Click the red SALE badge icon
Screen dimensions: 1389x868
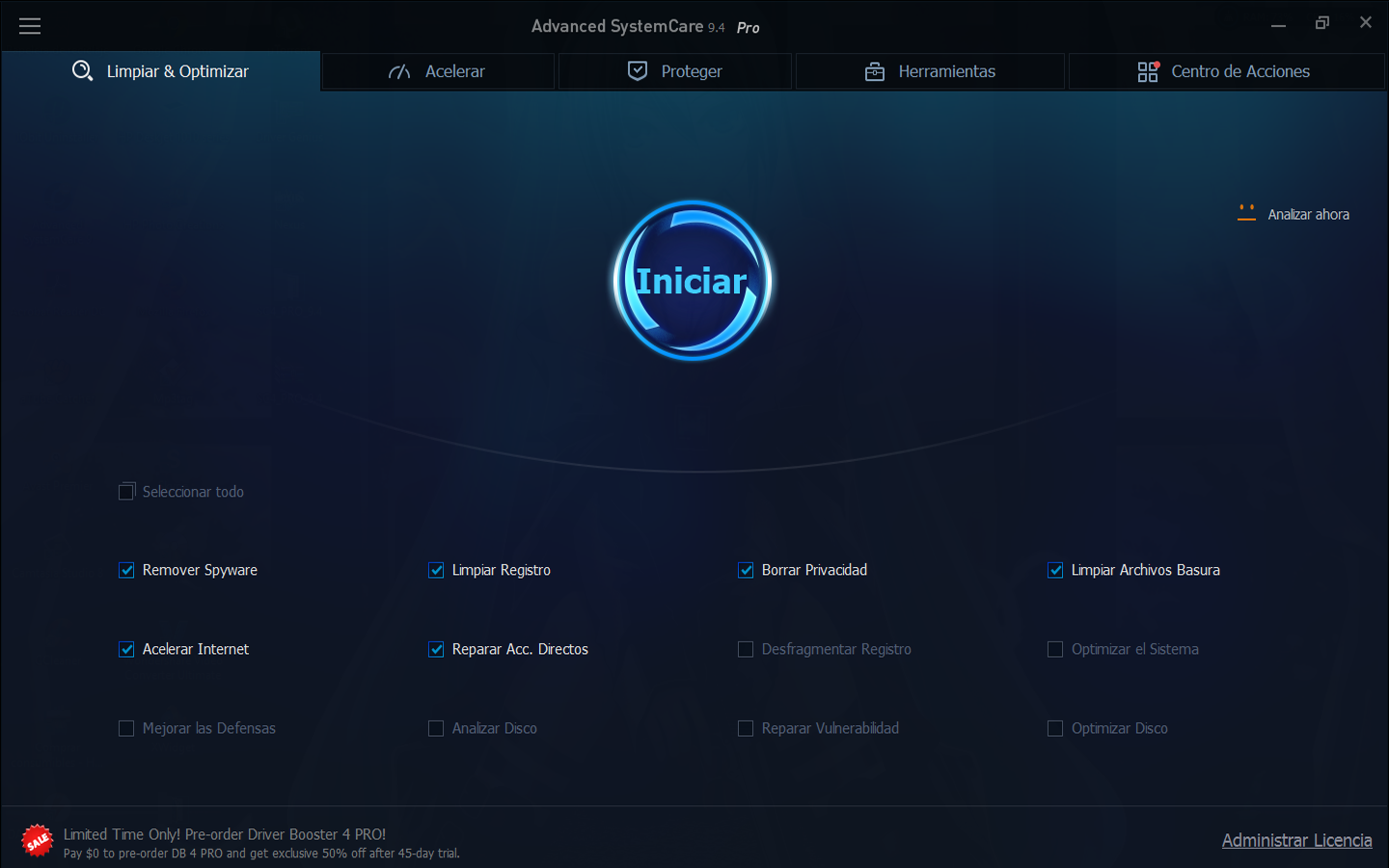coord(38,841)
